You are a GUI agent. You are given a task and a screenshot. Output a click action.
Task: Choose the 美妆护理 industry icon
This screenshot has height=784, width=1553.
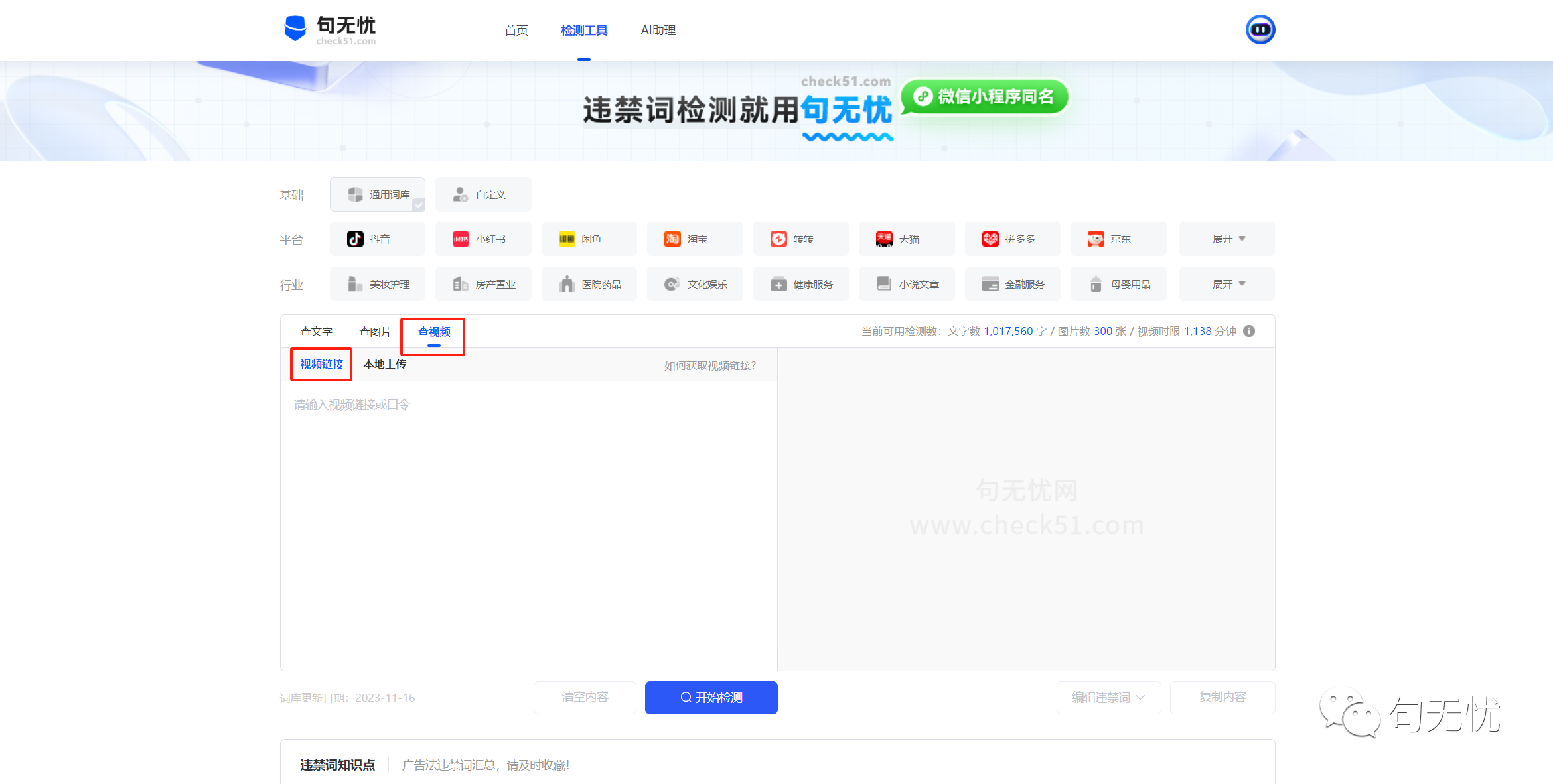click(355, 284)
